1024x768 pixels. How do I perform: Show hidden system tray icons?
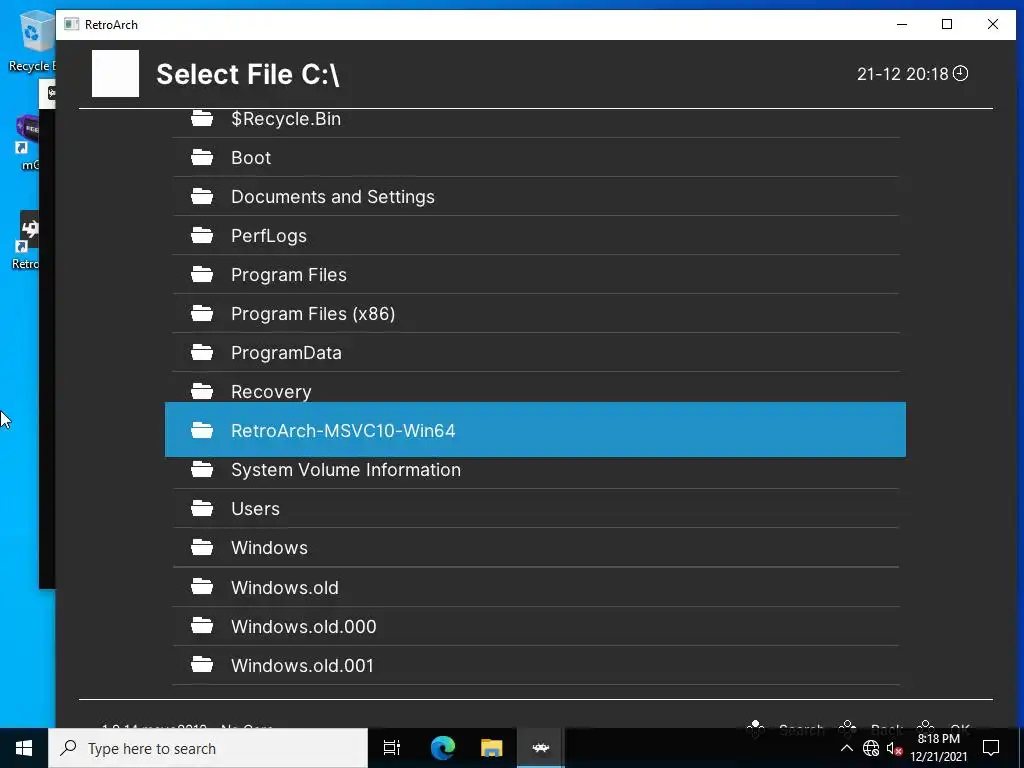point(846,748)
